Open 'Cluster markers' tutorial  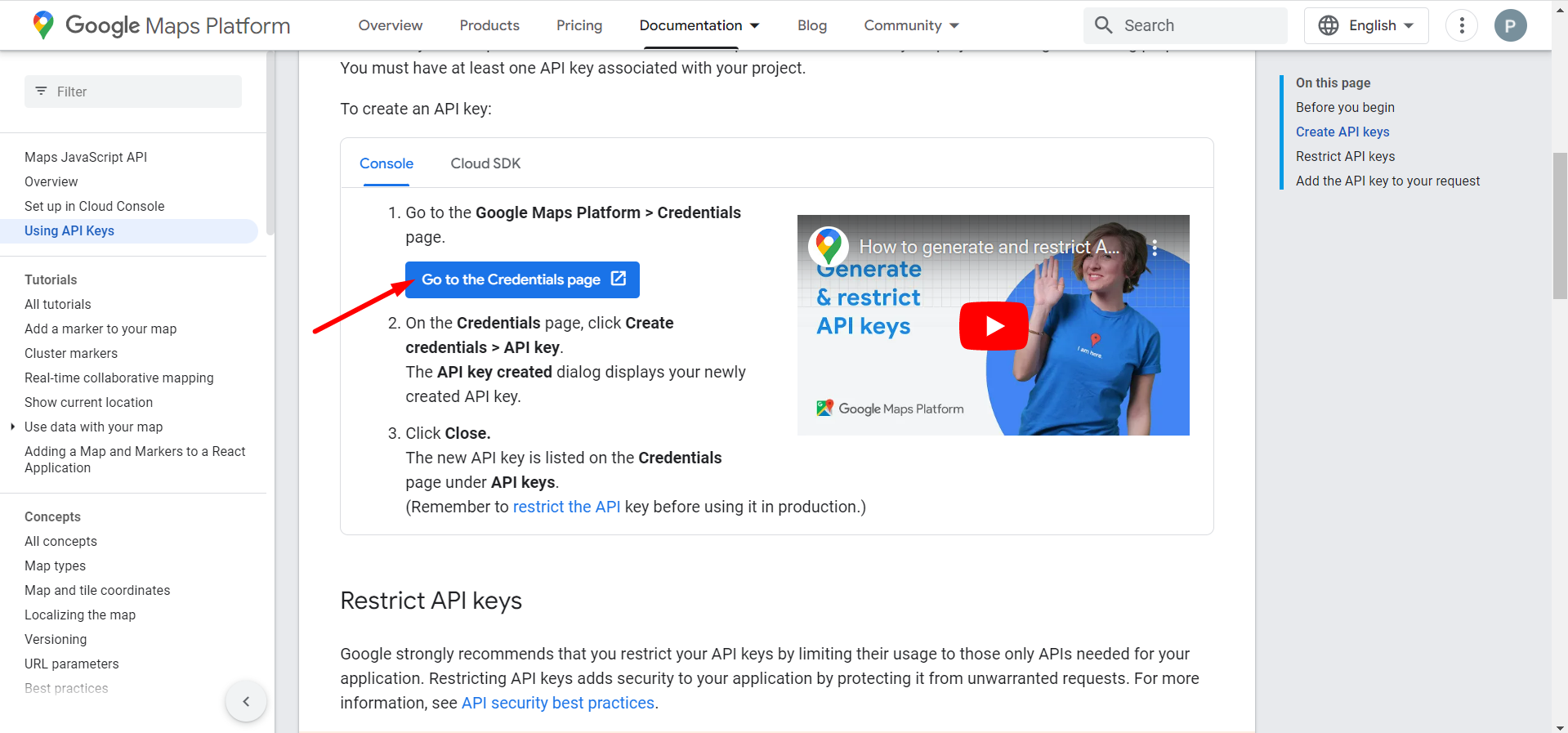pyautogui.click(x=71, y=353)
